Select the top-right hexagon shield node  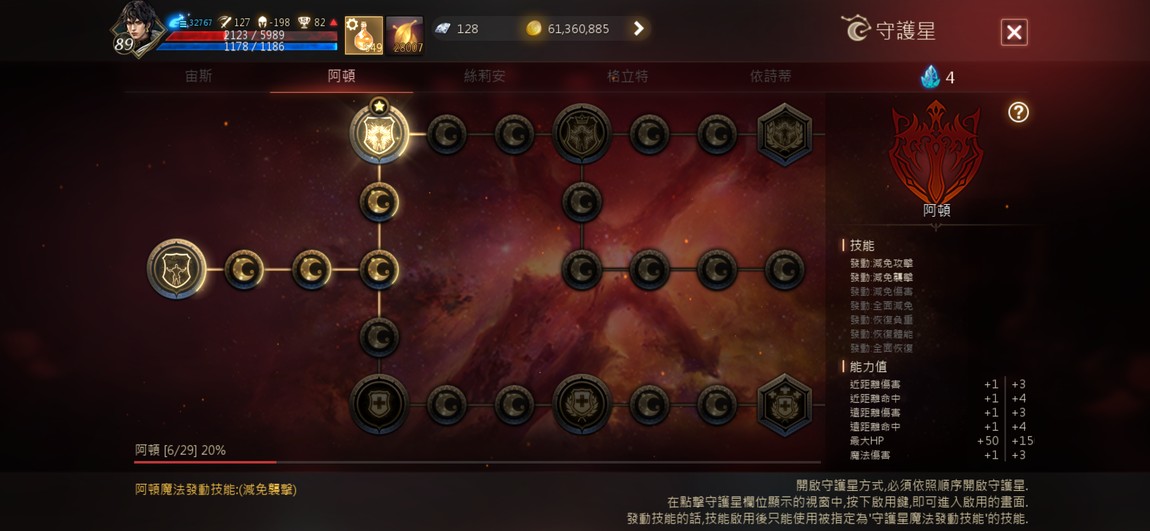pos(784,134)
